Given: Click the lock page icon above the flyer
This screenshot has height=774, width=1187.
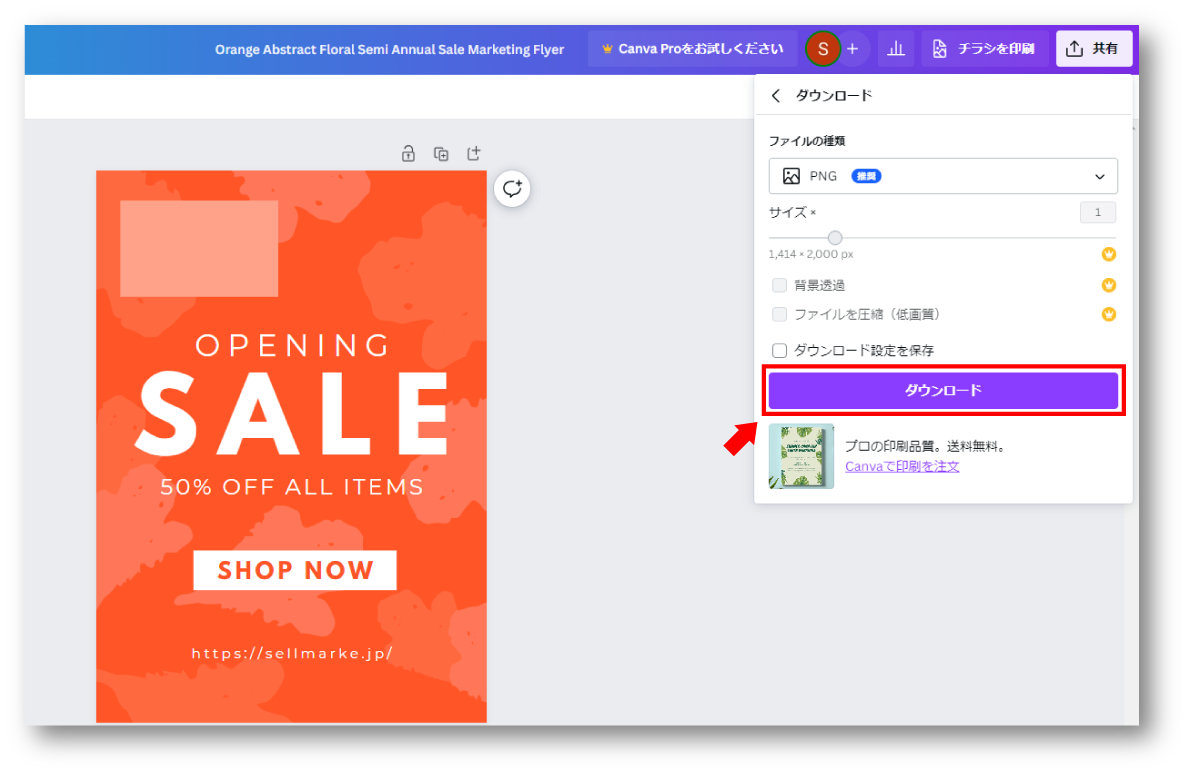Looking at the screenshot, I should [x=408, y=154].
